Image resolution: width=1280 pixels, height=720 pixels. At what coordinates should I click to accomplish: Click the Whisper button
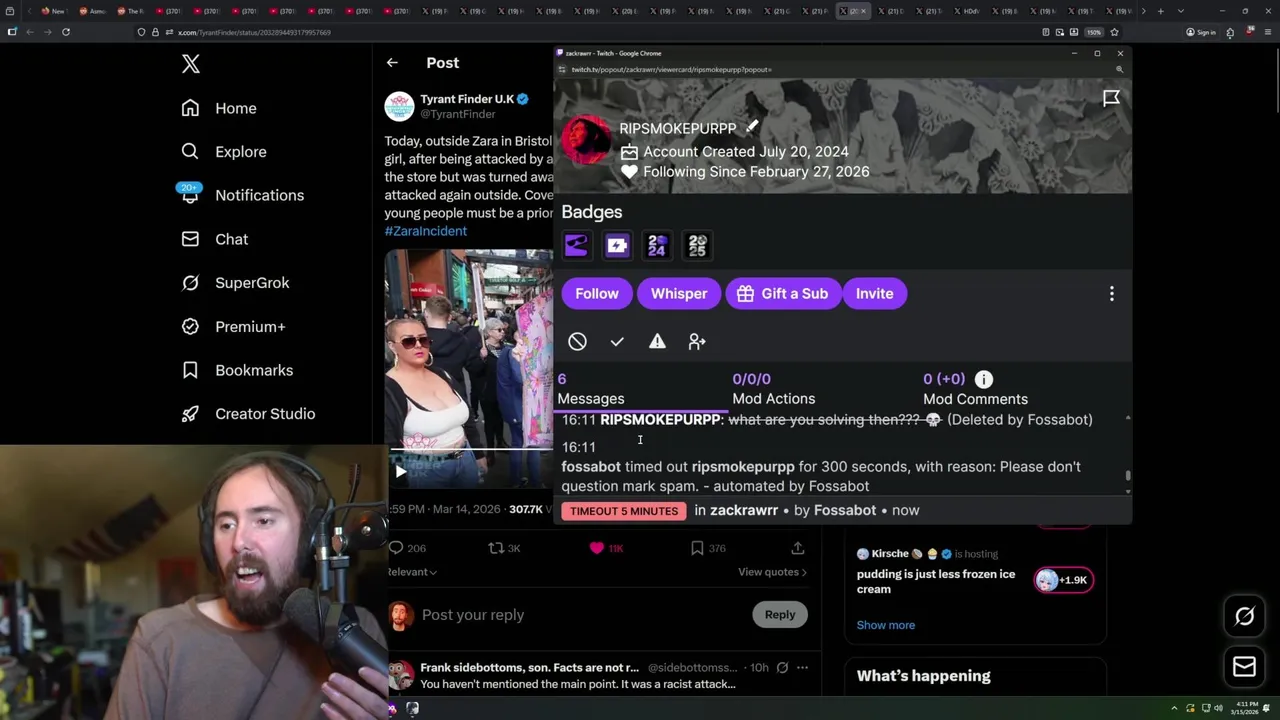tap(679, 294)
